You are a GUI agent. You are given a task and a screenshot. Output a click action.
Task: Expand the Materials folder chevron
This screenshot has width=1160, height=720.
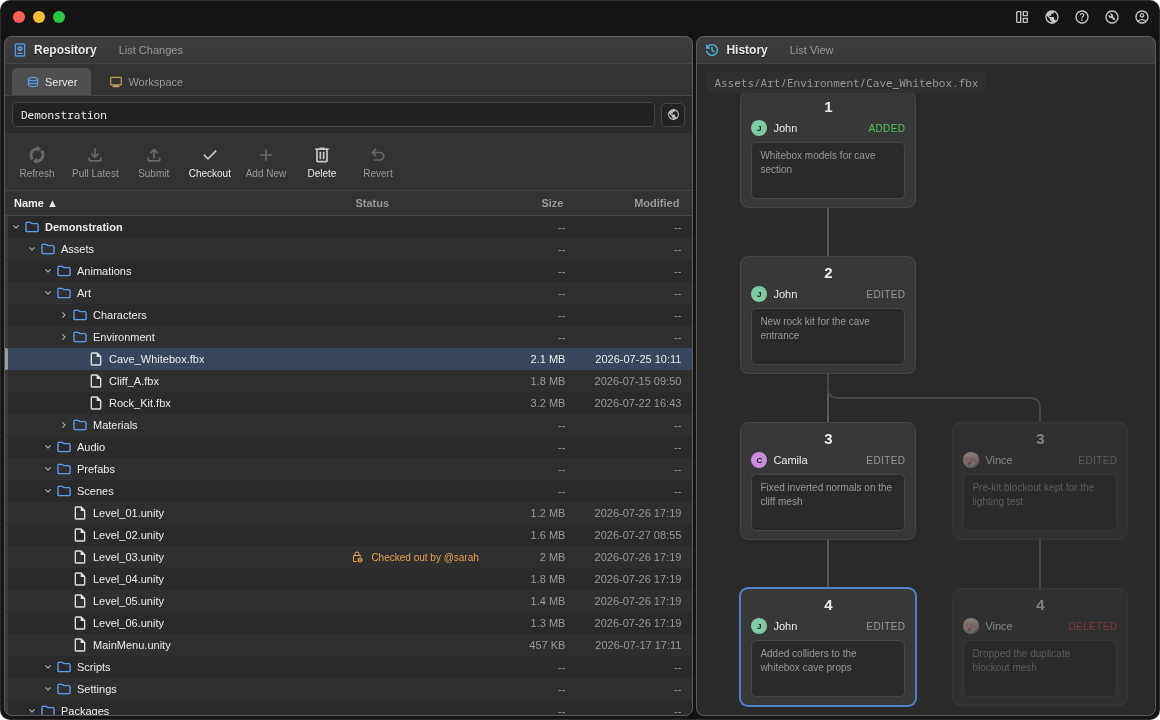click(64, 425)
